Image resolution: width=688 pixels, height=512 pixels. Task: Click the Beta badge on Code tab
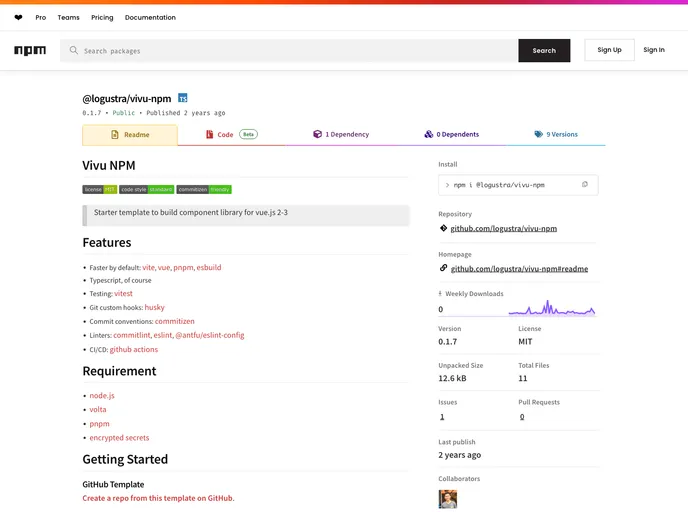[248, 134]
